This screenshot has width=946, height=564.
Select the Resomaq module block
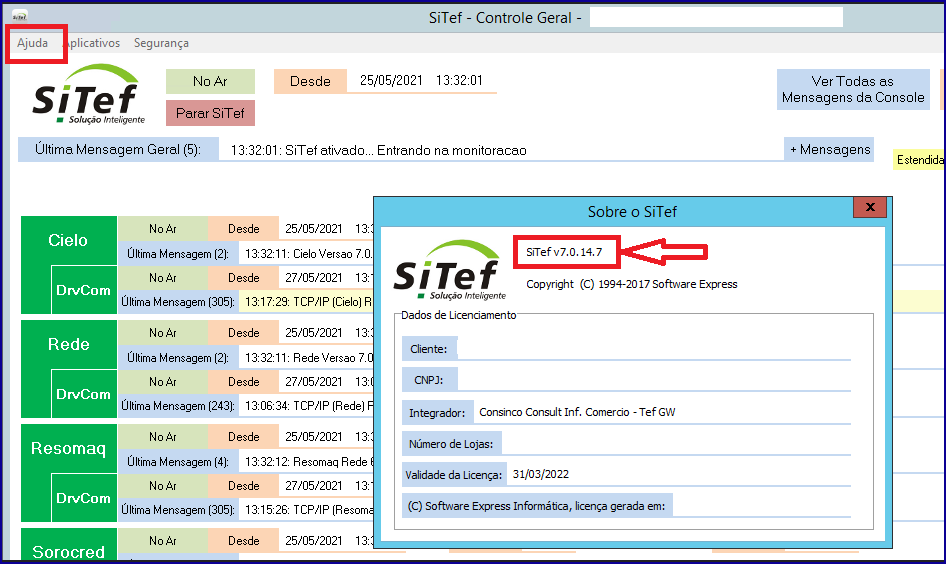point(68,448)
